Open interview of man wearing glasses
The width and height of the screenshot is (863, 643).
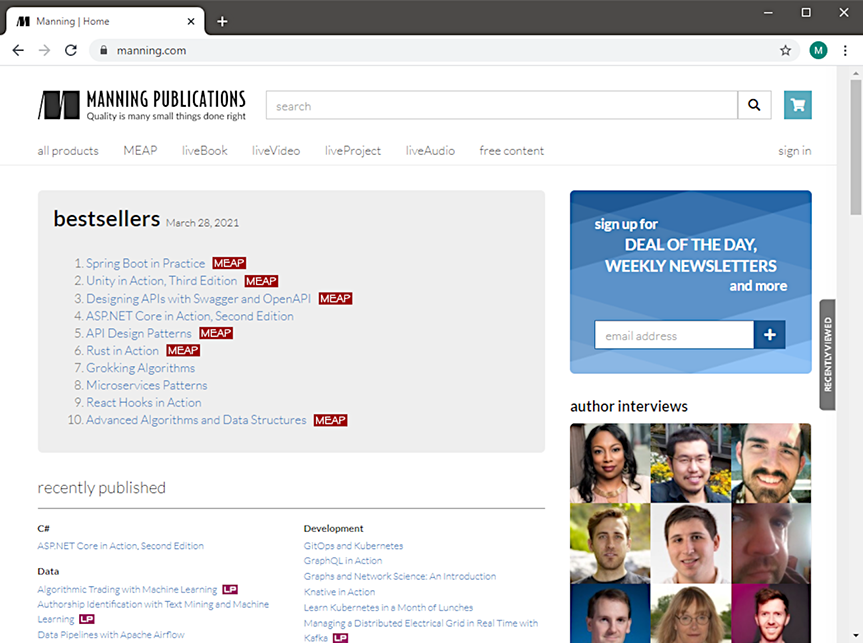click(x=691, y=463)
